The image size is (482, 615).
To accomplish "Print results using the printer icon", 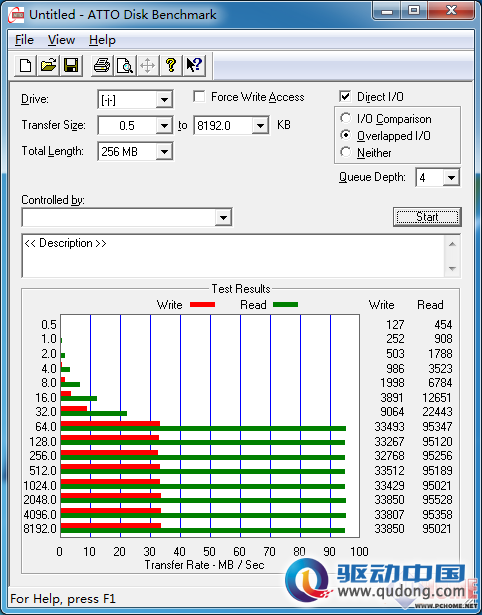I will [102, 65].
